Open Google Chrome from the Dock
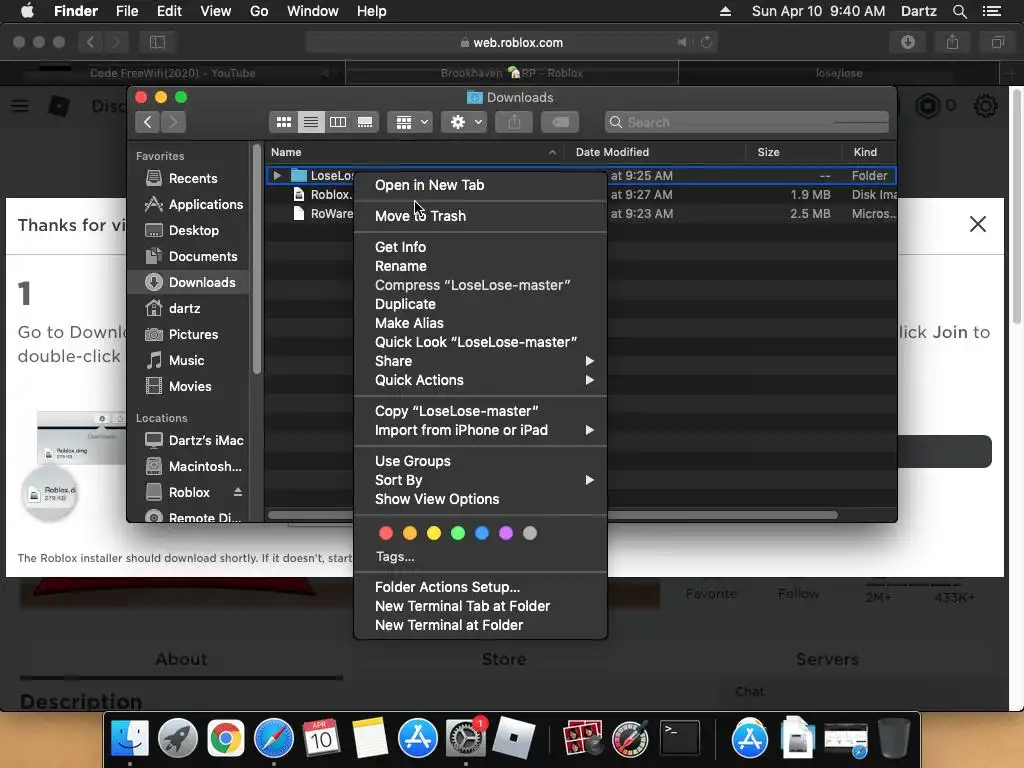Image resolution: width=1024 pixels, height=768 pixels. tap(226, 739)
